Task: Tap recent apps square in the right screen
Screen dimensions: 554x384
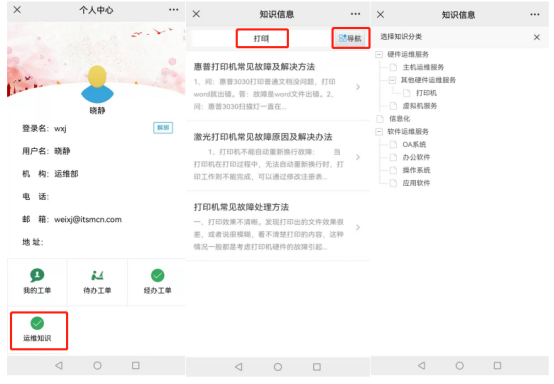Action: click(x=497, y=365)
